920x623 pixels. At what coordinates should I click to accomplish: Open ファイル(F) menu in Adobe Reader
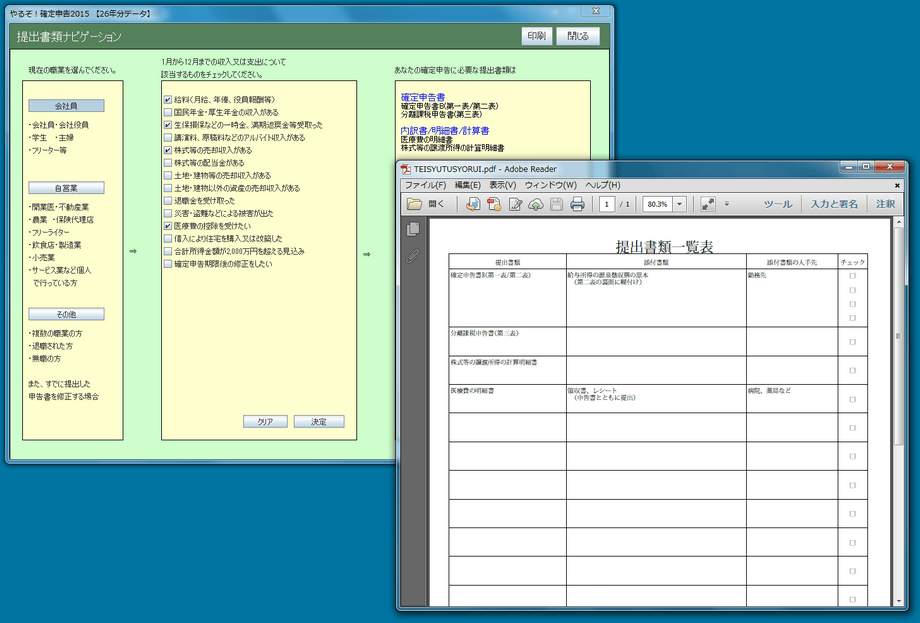coord(425,185)
